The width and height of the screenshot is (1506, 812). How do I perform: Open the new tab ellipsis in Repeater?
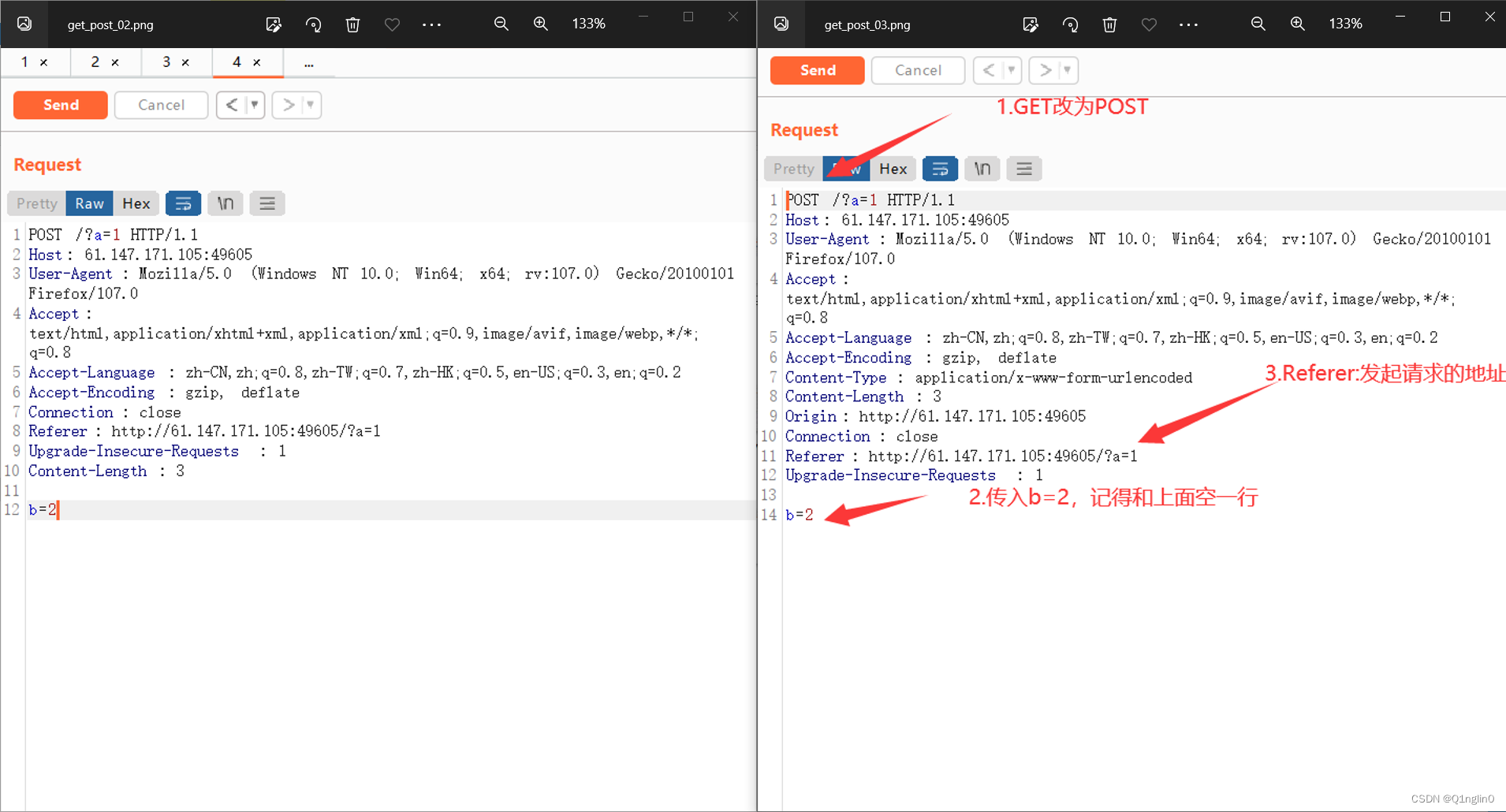[309, 63]
